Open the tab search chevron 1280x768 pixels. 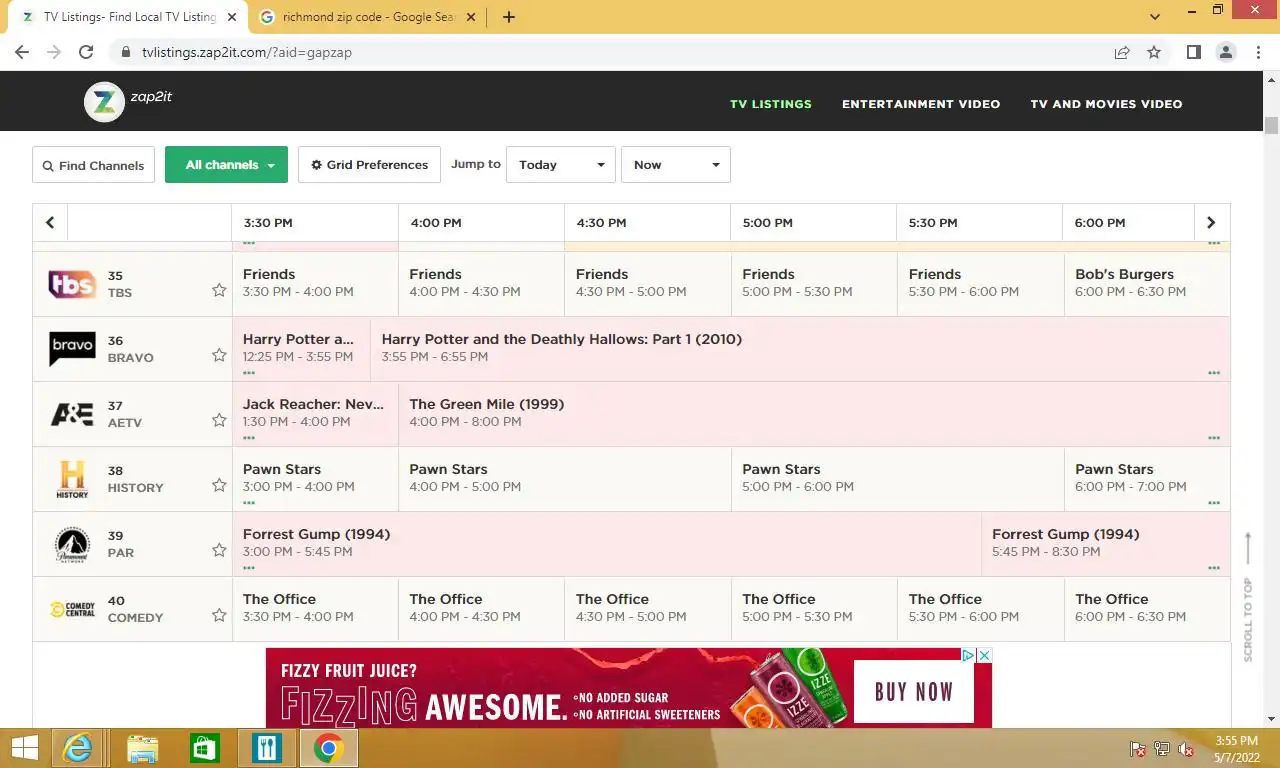1155,17
